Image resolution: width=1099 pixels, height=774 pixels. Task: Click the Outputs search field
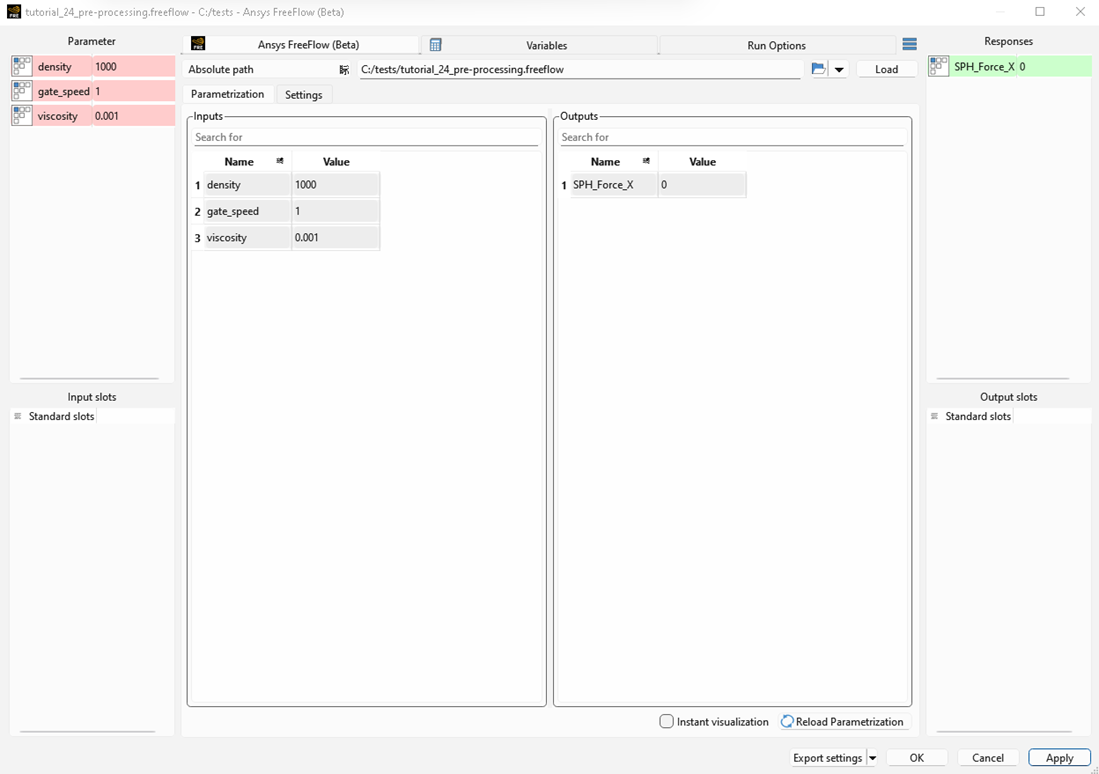tap(732, 137)
